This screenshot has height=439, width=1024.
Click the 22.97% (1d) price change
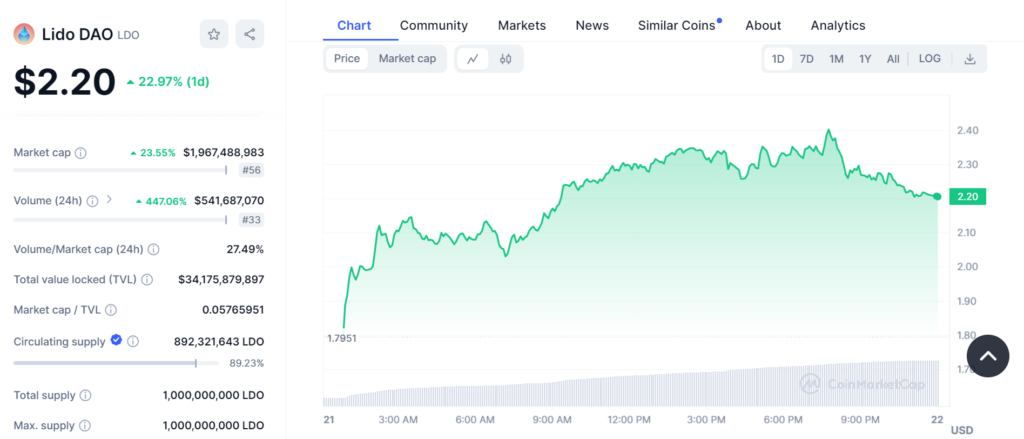168,82
